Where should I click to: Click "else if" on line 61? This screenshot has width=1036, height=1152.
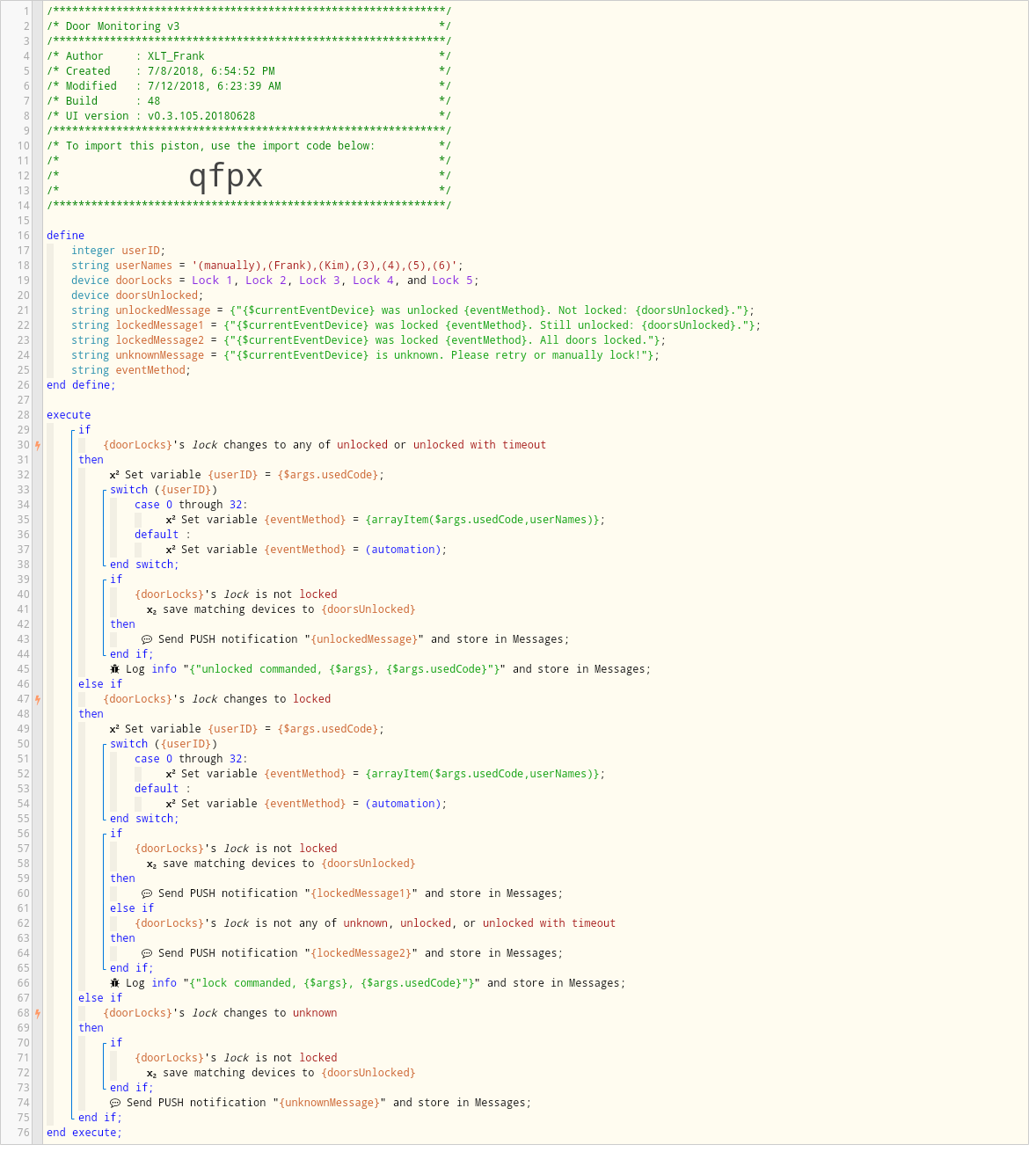(x=132, y=908)
